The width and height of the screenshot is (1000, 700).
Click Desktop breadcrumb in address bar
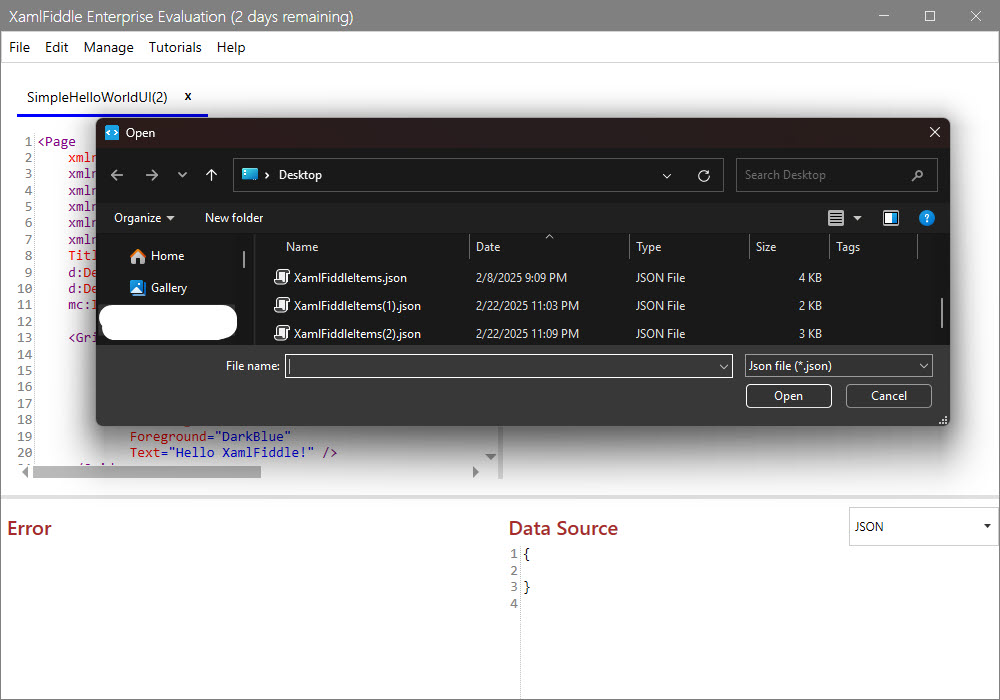tap(300, 175)
